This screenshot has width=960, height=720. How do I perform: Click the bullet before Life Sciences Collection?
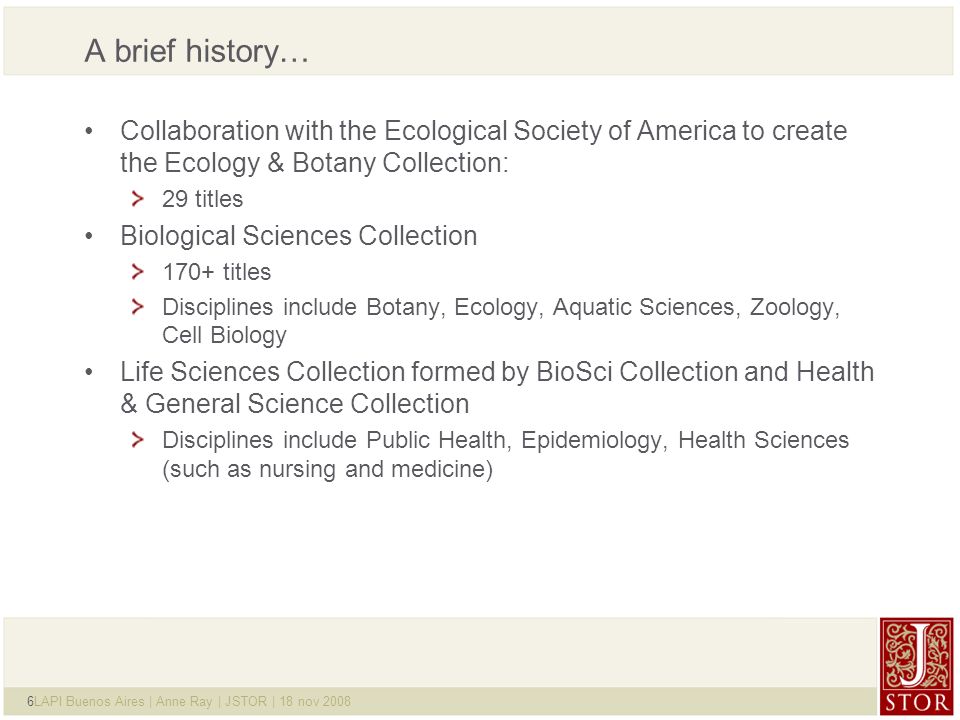pos(89,372)
